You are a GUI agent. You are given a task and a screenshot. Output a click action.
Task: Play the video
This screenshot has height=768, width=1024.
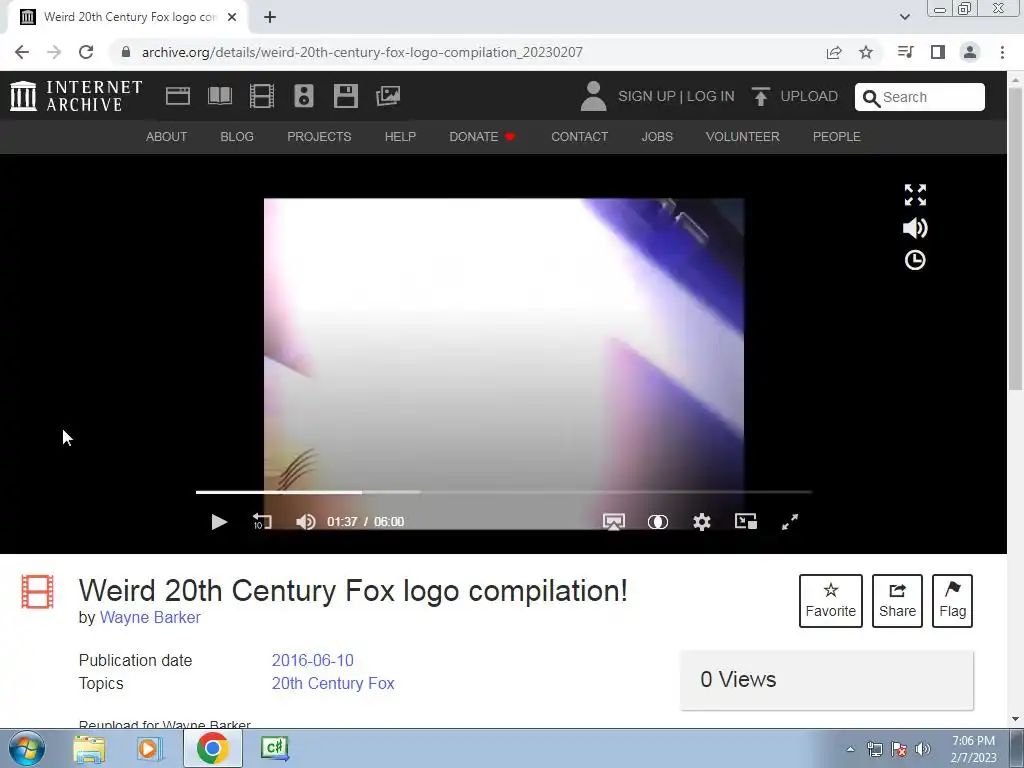click(219, 522)
